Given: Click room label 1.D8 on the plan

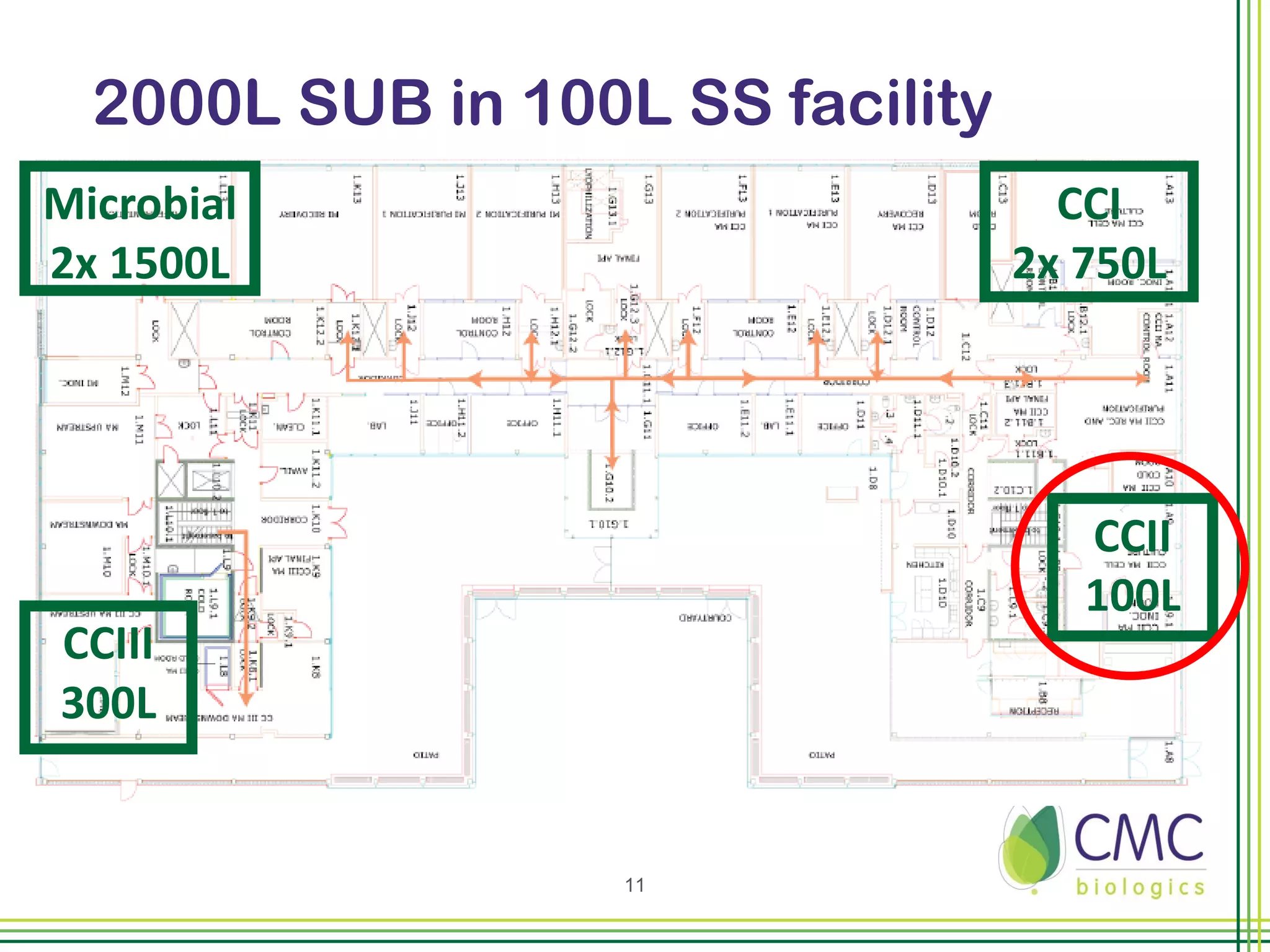Looking at the screenshot, I should point(873,478).
